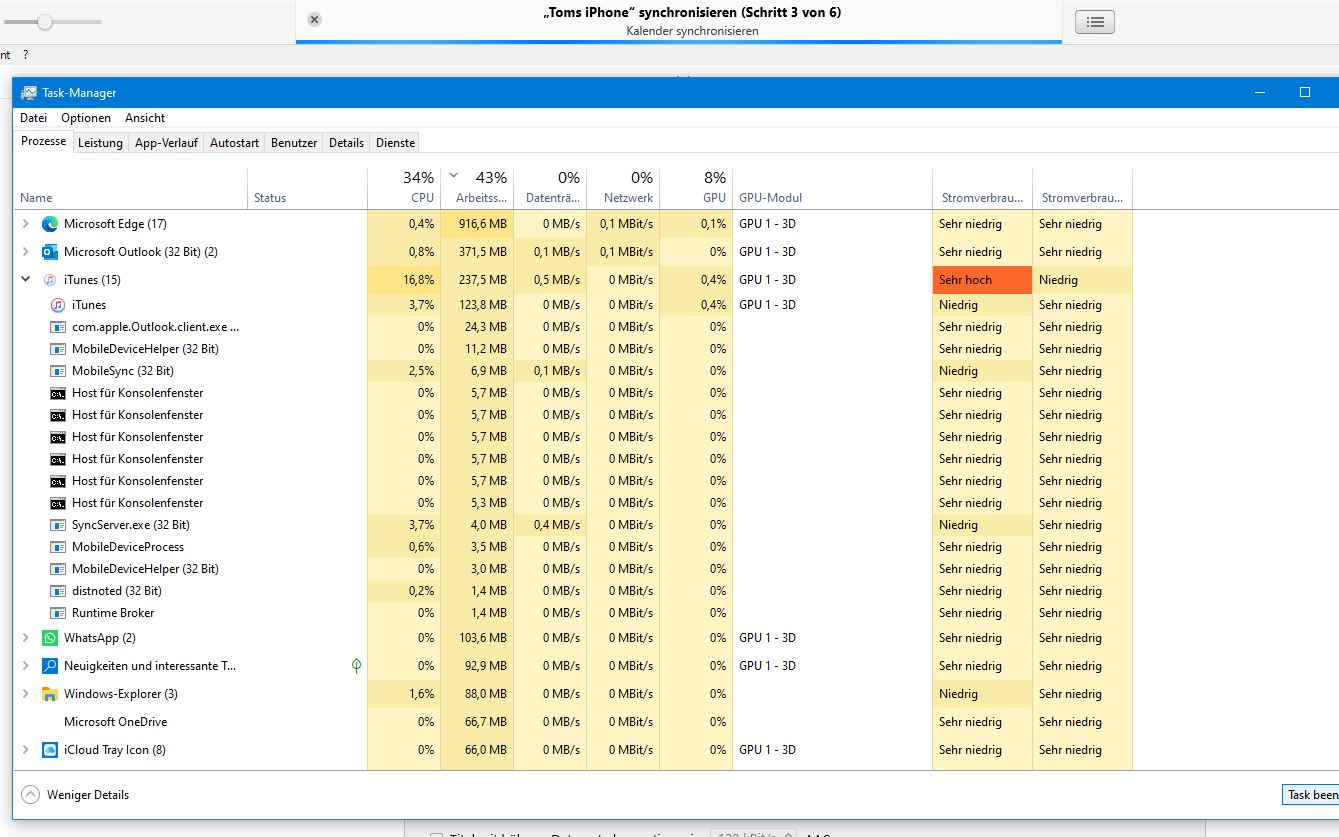Click the distnoted (32 Bit) icon
Screen dimensions: 1339x837
pos(58,591)
